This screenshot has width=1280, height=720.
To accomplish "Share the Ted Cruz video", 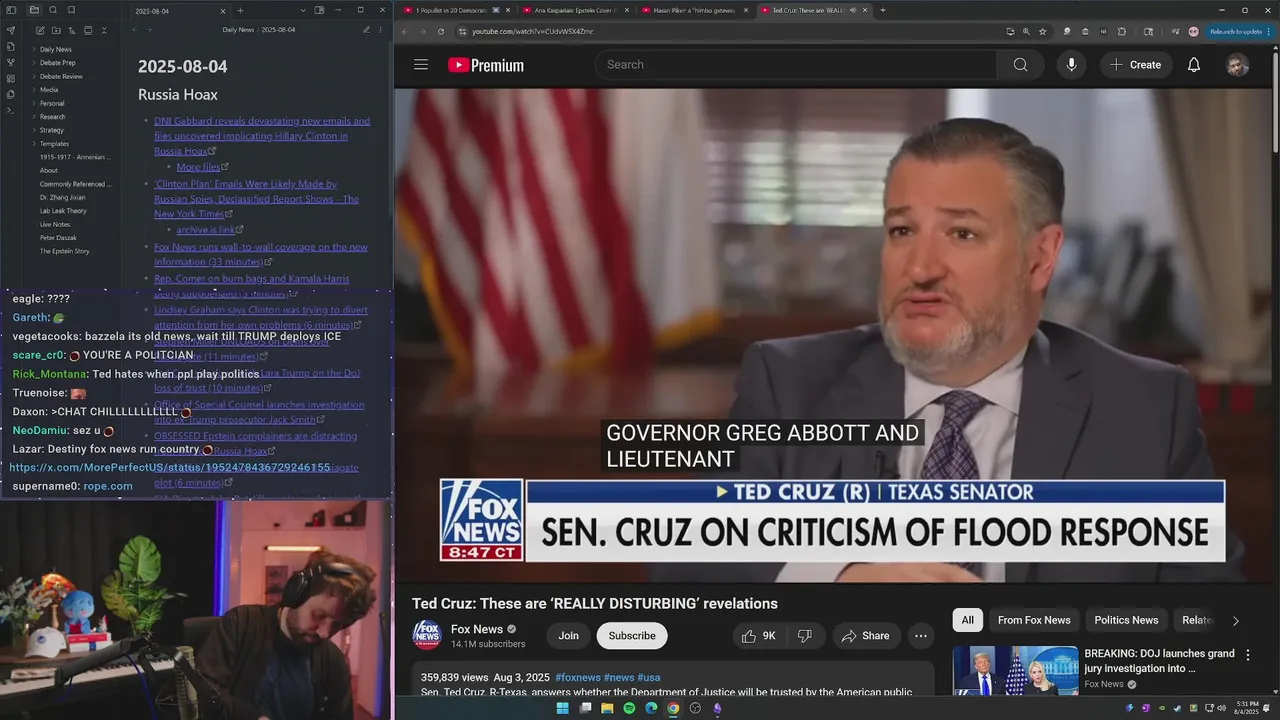I will (x=866, y=636).
